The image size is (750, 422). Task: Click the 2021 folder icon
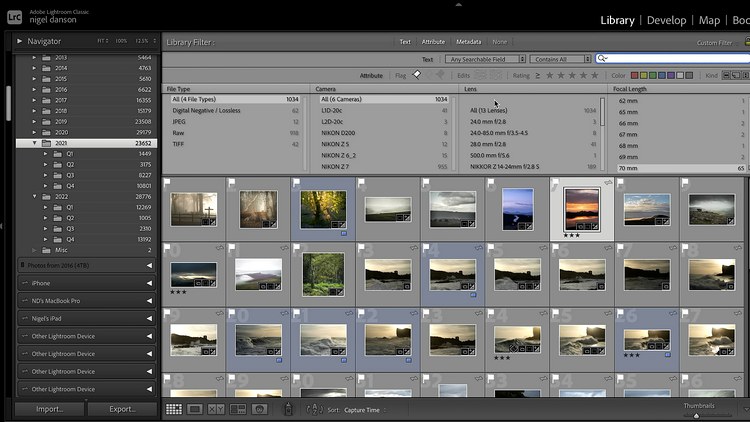(x=46, y=143)
